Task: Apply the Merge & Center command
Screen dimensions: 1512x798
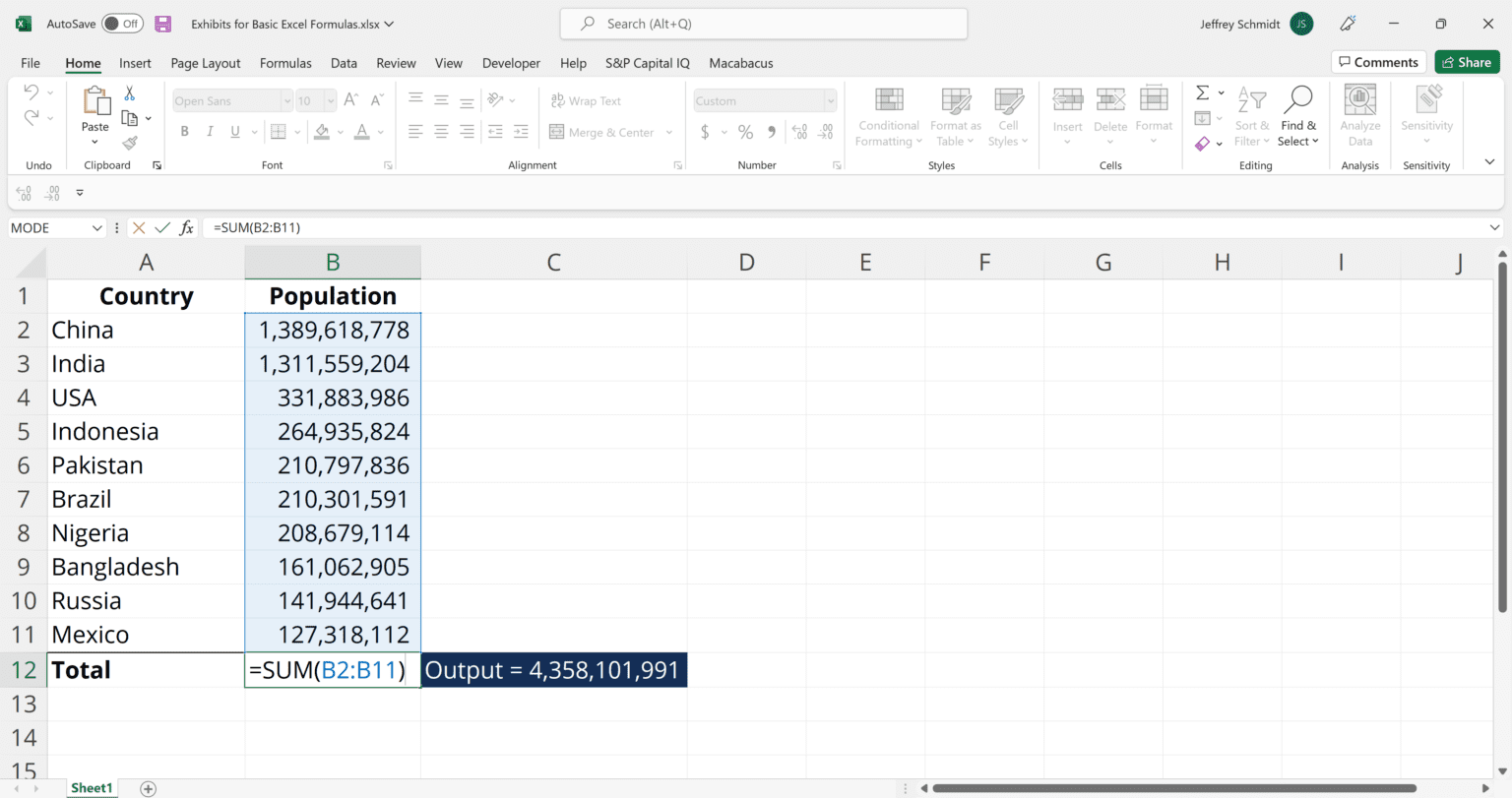Action: pos(603,132)
